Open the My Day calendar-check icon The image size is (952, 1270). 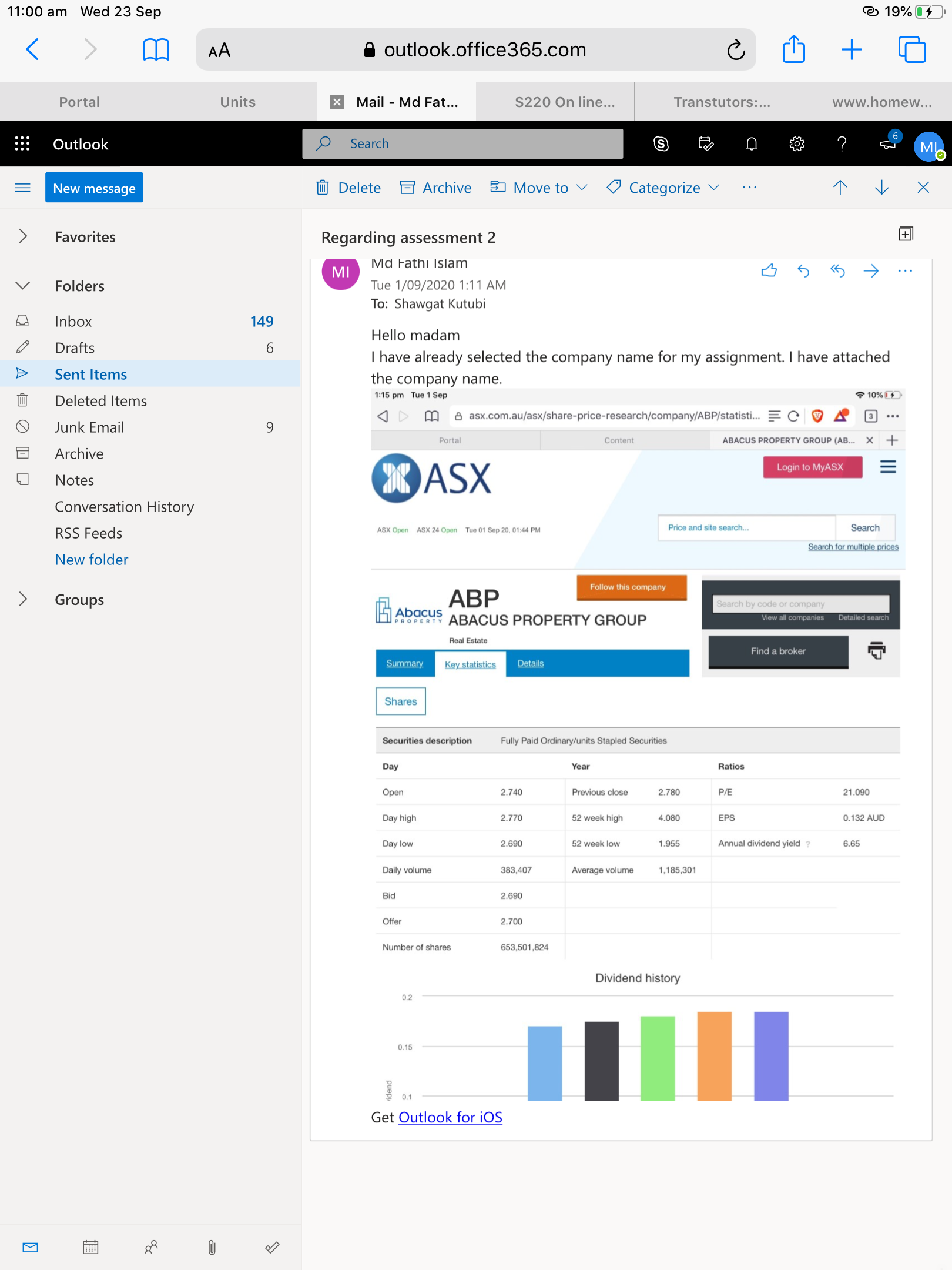(706, 144)
